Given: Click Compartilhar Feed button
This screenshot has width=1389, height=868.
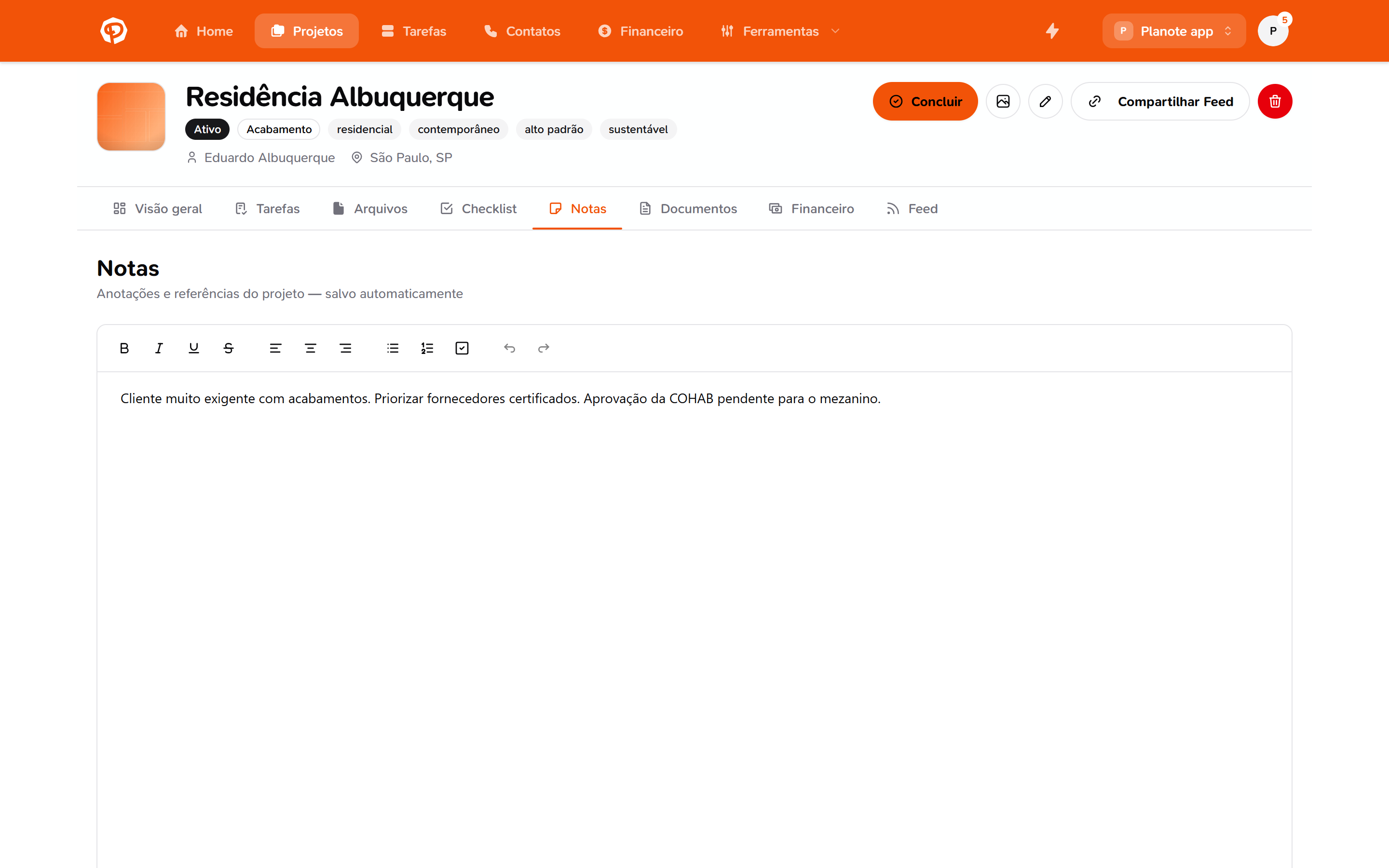Looking at the screenshot, I should pos(1160,101).
